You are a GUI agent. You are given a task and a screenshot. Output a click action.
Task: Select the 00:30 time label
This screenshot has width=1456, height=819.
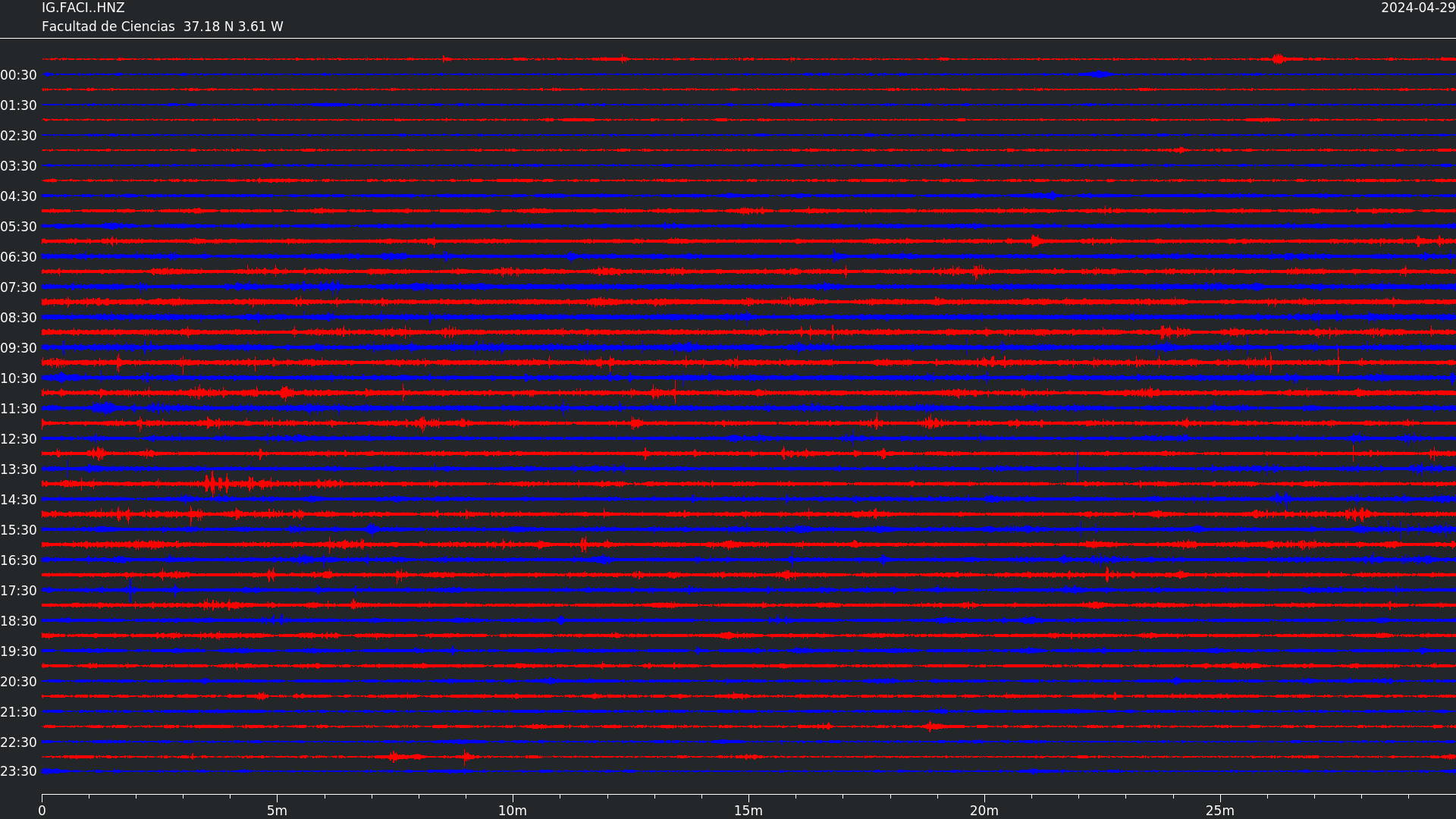tap(19, 75)
